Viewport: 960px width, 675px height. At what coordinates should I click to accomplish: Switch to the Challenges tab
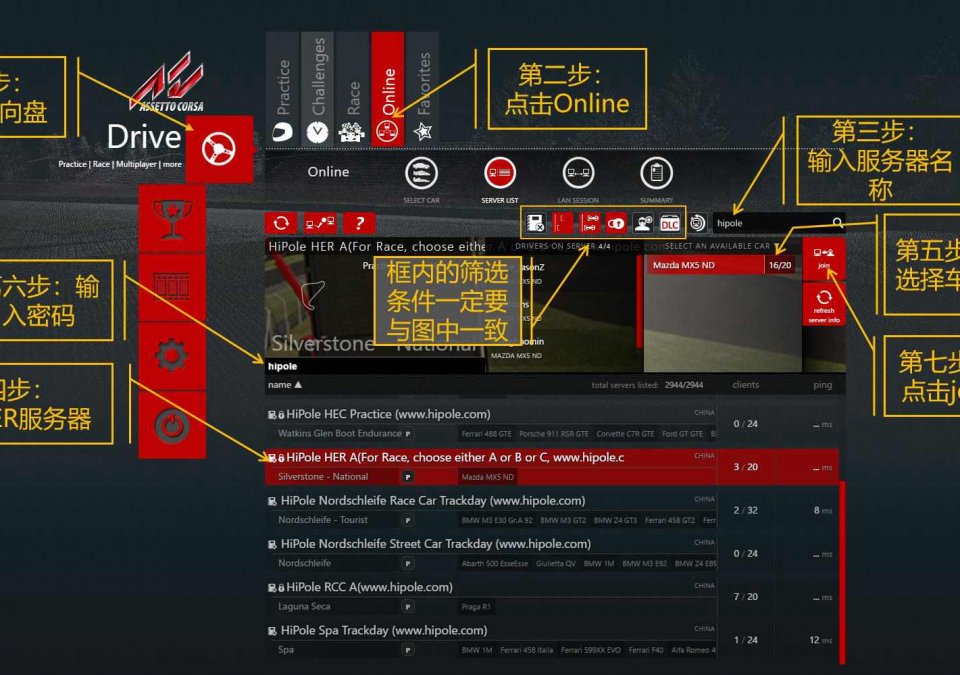[x=318, y=89]
